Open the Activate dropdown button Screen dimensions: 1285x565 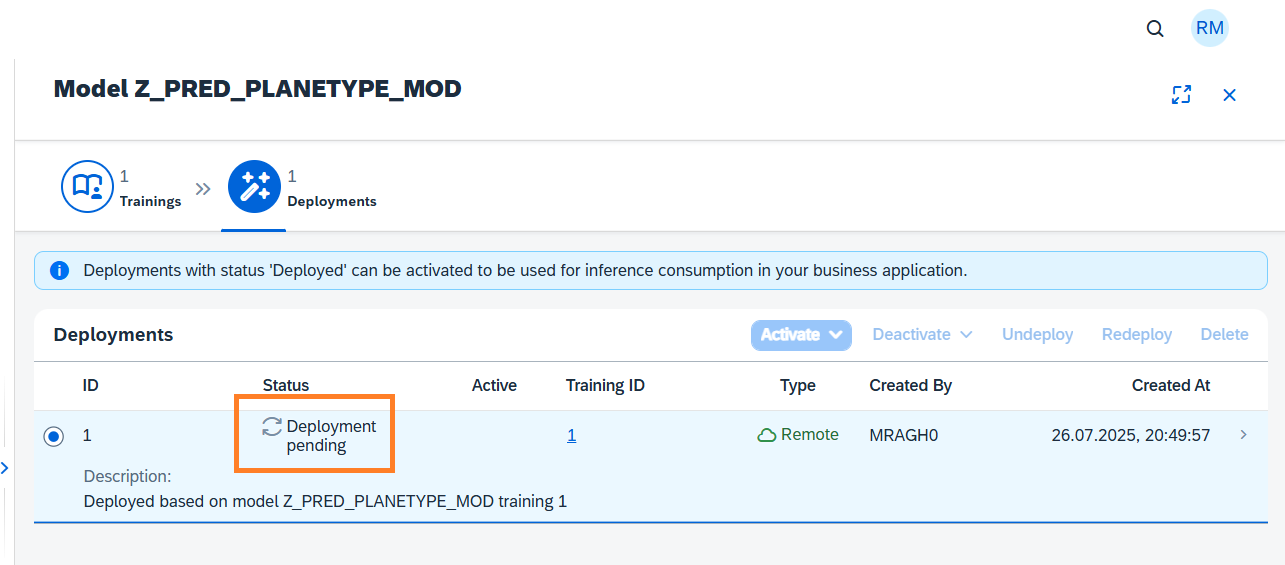tap(801, 335)
